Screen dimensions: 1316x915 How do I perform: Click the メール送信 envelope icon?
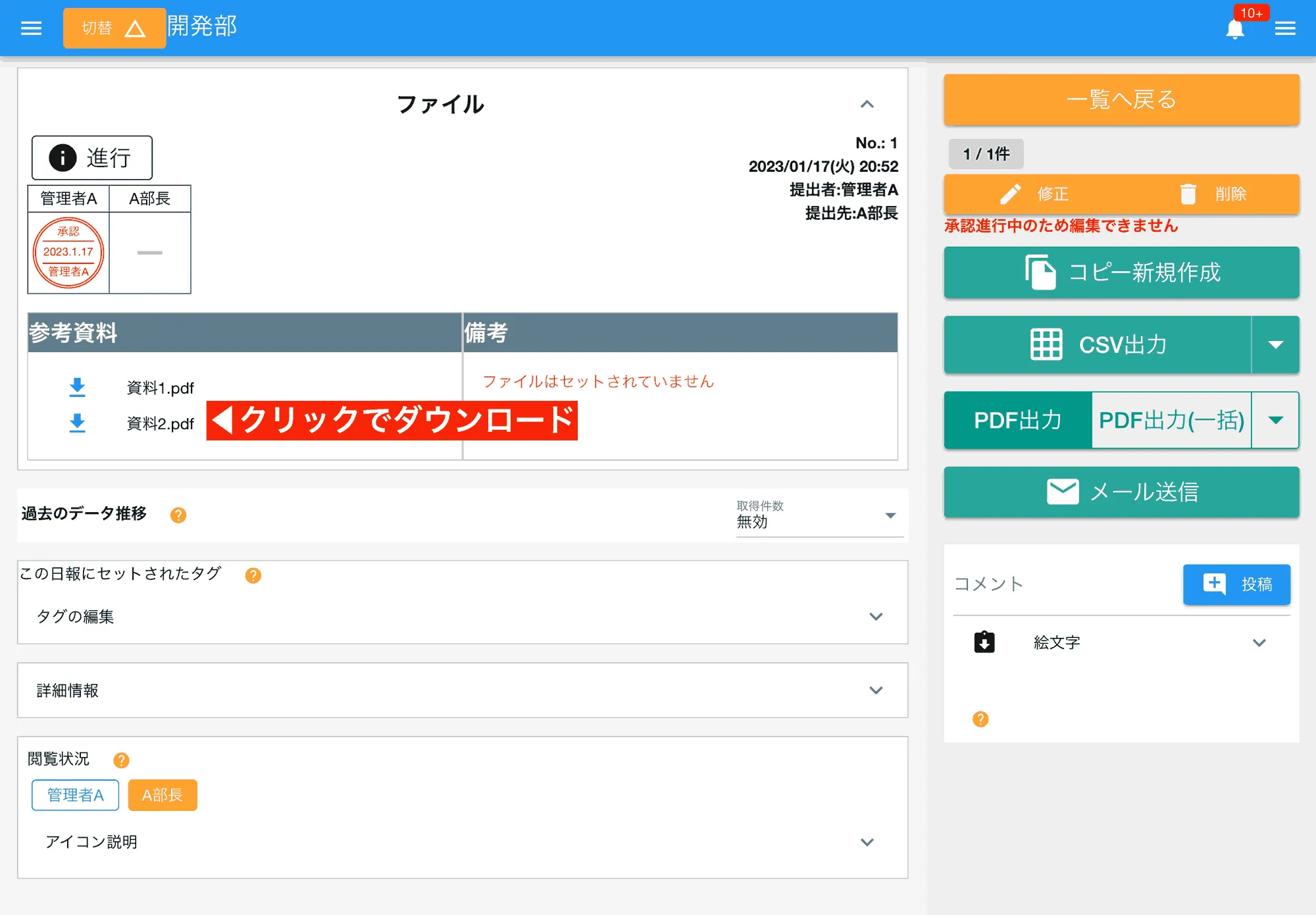1062,492
